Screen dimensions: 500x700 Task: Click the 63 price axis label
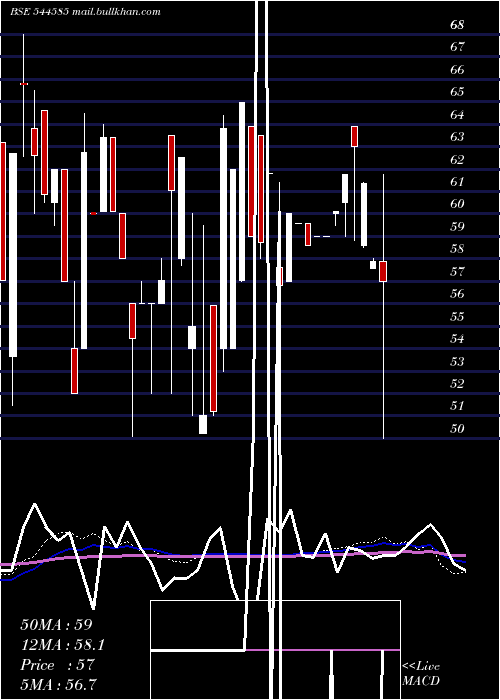457,136
